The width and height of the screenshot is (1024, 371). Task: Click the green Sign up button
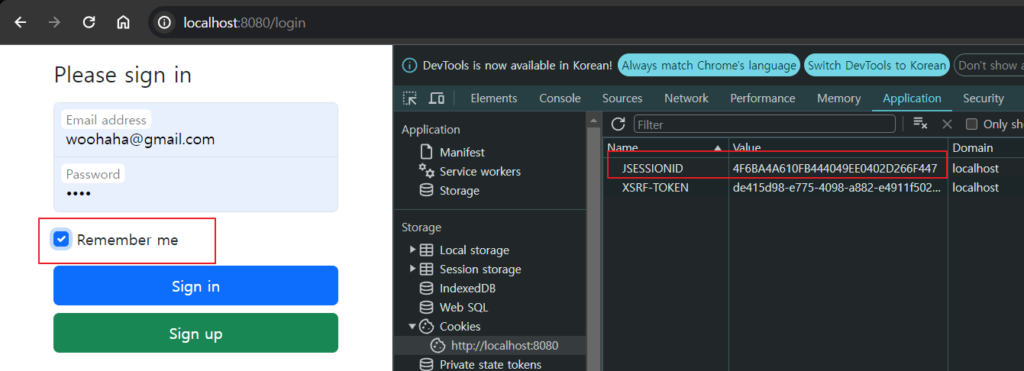point(196,333)
